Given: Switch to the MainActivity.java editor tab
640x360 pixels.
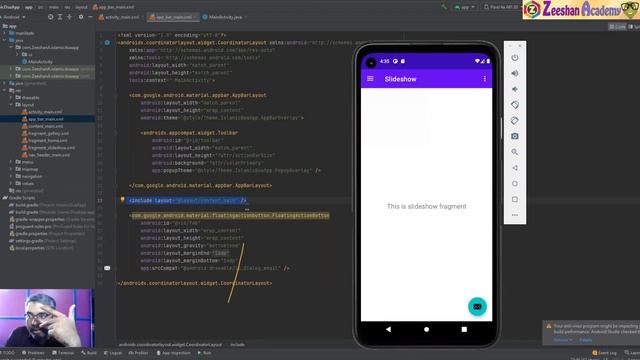Looking at the screenshot, I should click(x=224, y=17).
